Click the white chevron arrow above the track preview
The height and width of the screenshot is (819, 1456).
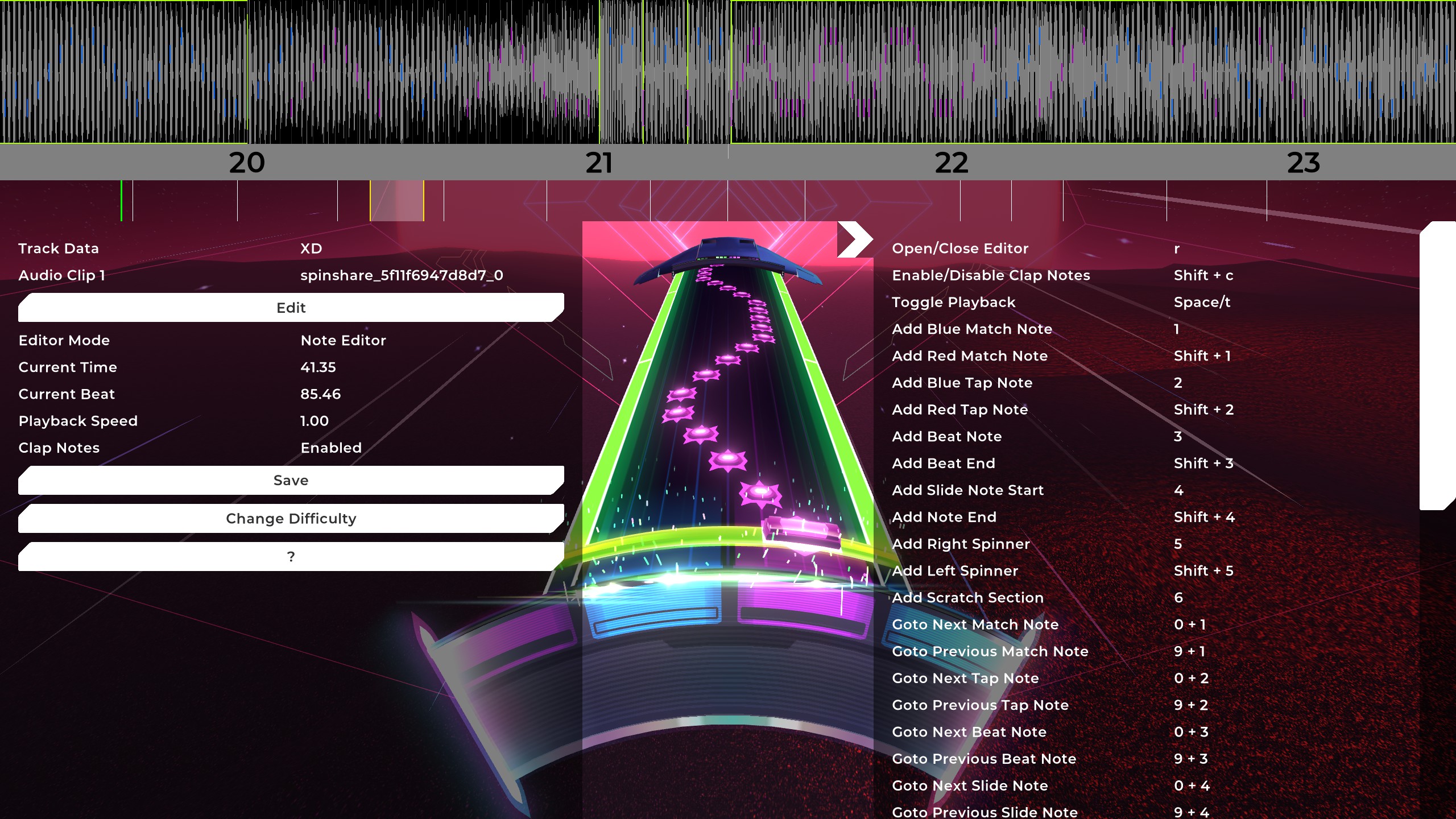(x=855, y=239)
